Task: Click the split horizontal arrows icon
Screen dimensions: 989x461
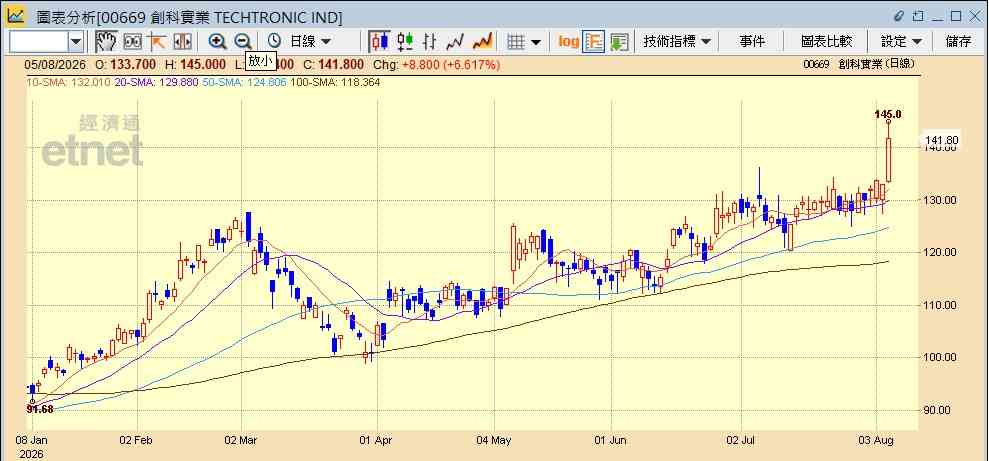Action: [x=182, y=42]
